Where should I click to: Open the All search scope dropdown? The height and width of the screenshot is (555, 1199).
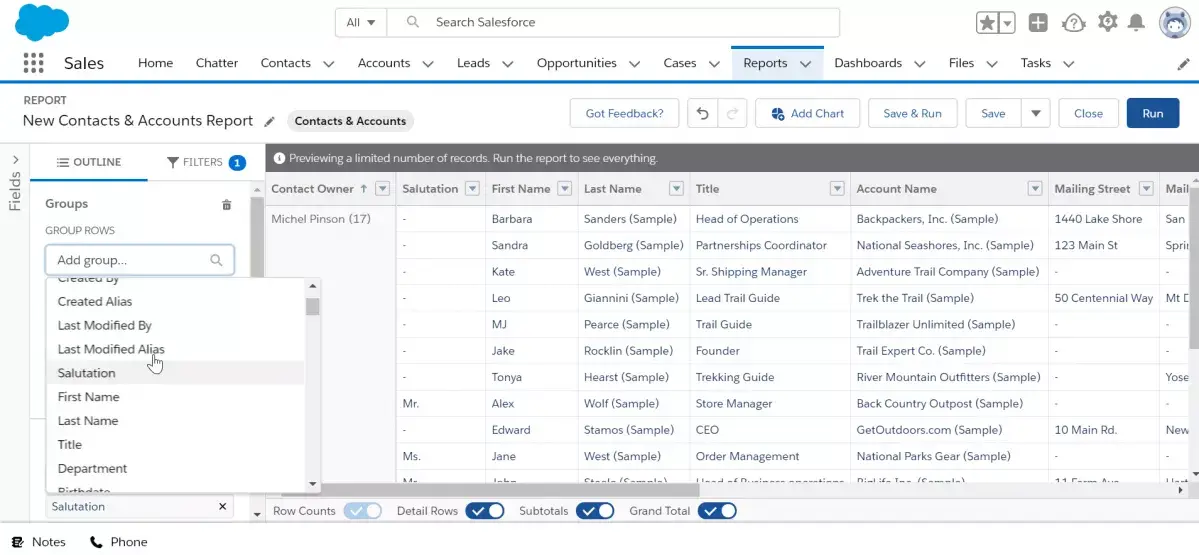pos(361,22)
